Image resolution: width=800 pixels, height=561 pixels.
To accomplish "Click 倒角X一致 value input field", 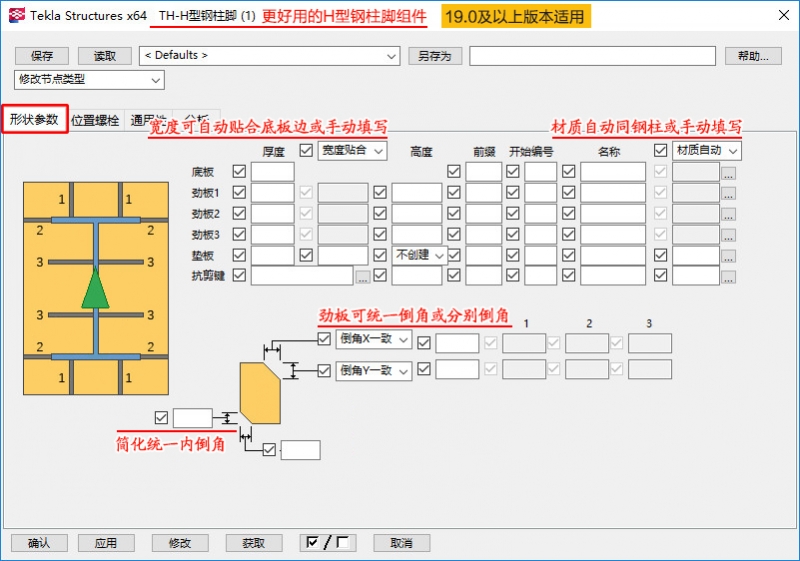I will tap(457, 343).
